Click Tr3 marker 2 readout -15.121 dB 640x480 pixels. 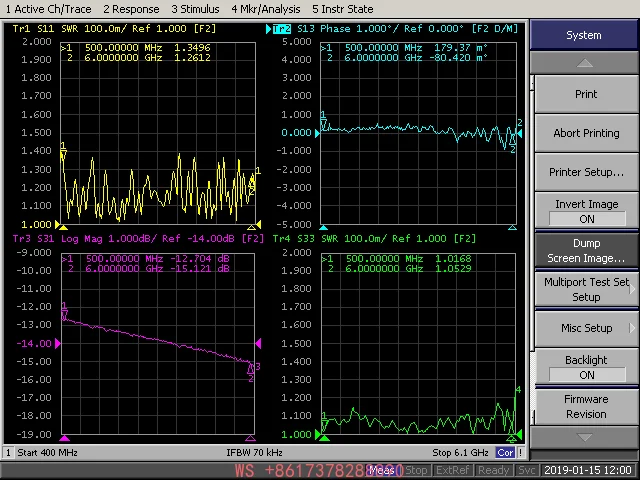click(x=200, y=269)
